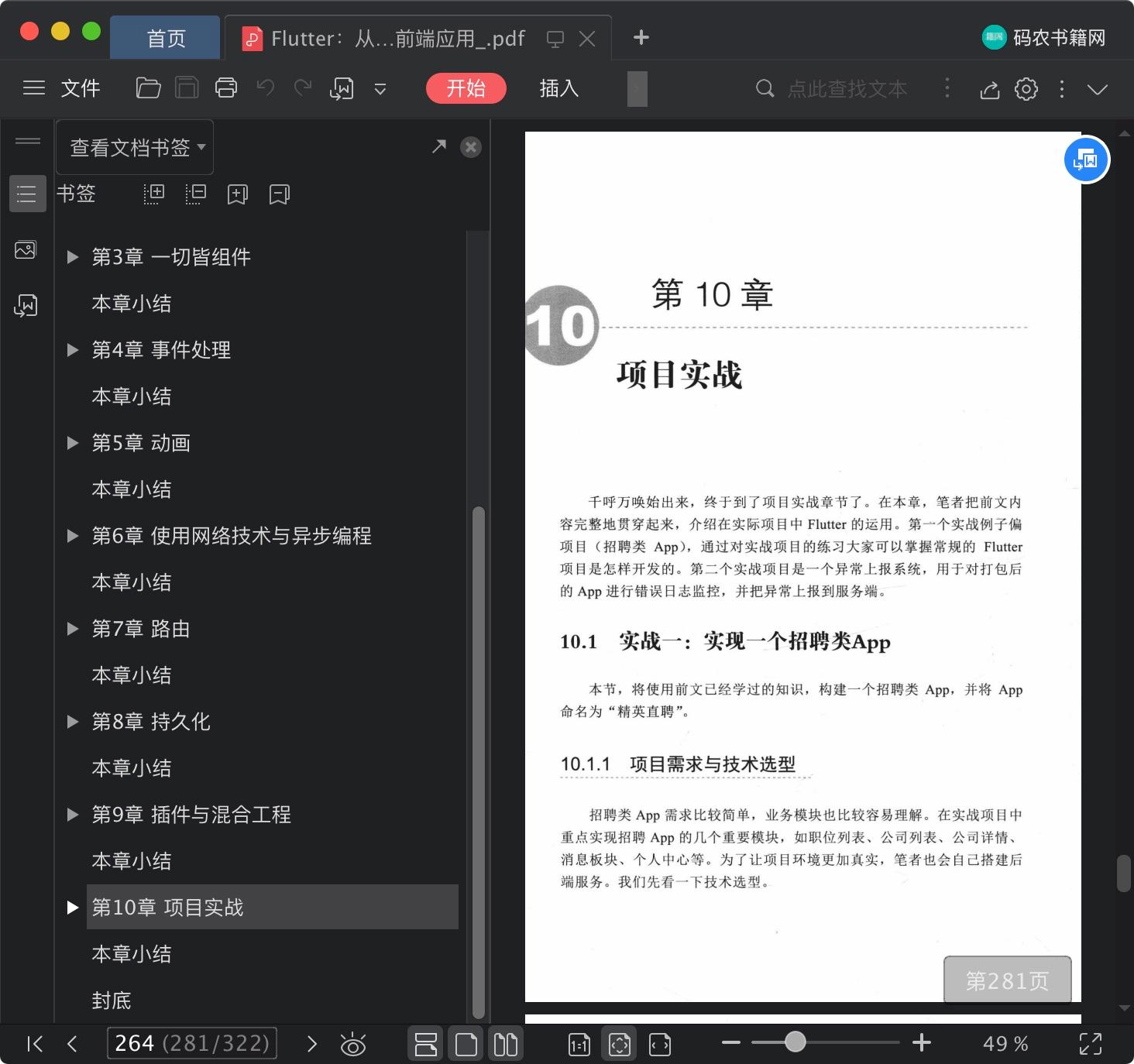Image resolution: width=1134 pixels, height=1064 pixels.
Task: Click the share/export icon
Action: (x=990, y=90)
